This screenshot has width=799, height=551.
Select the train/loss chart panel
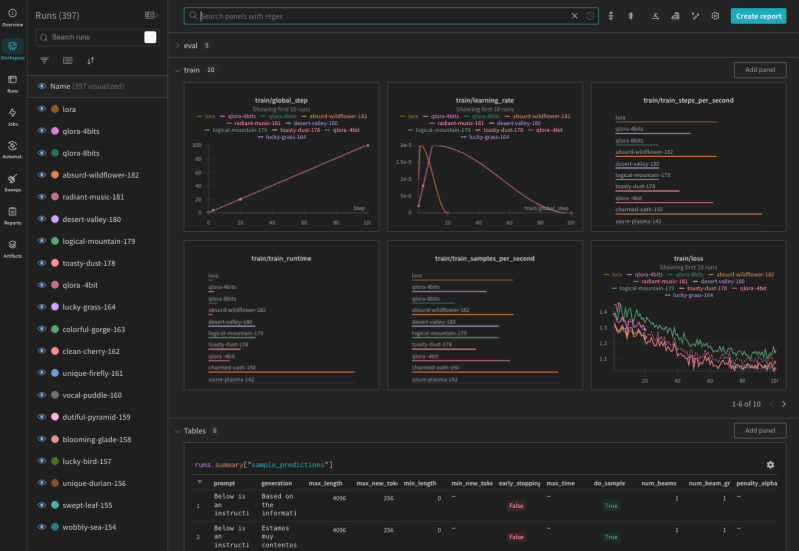point(688,315)
